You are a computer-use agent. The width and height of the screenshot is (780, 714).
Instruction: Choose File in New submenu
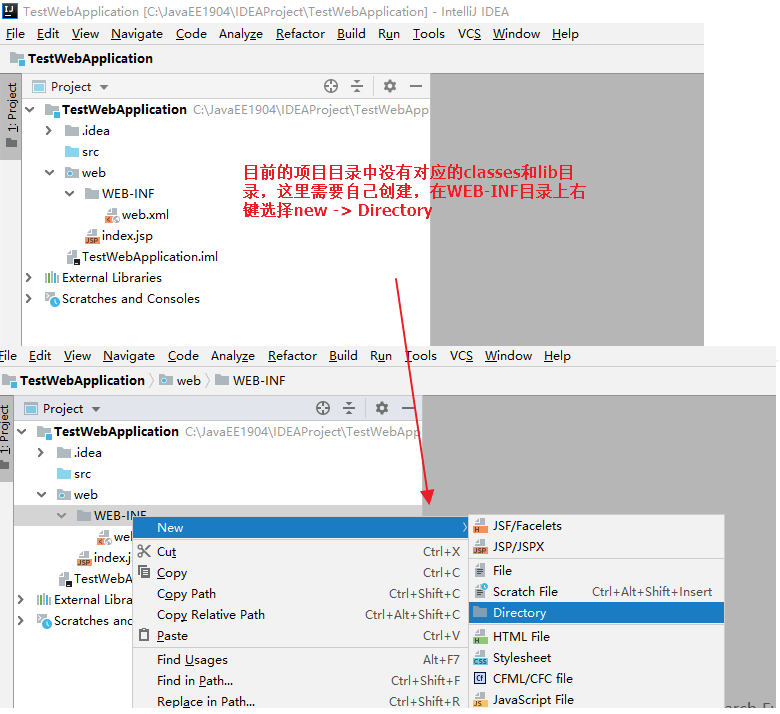596,571
